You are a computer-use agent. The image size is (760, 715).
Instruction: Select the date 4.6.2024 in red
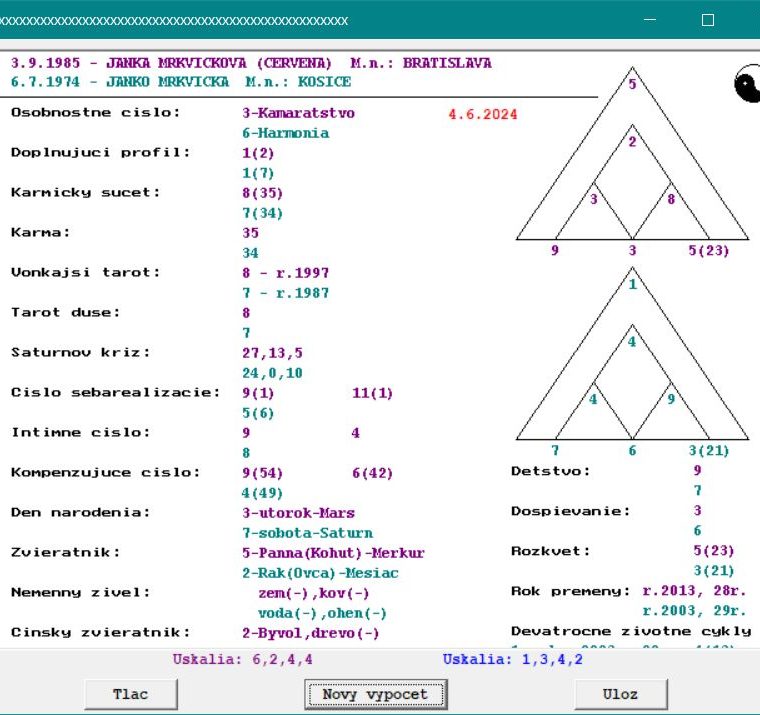[x=483, y=114]
